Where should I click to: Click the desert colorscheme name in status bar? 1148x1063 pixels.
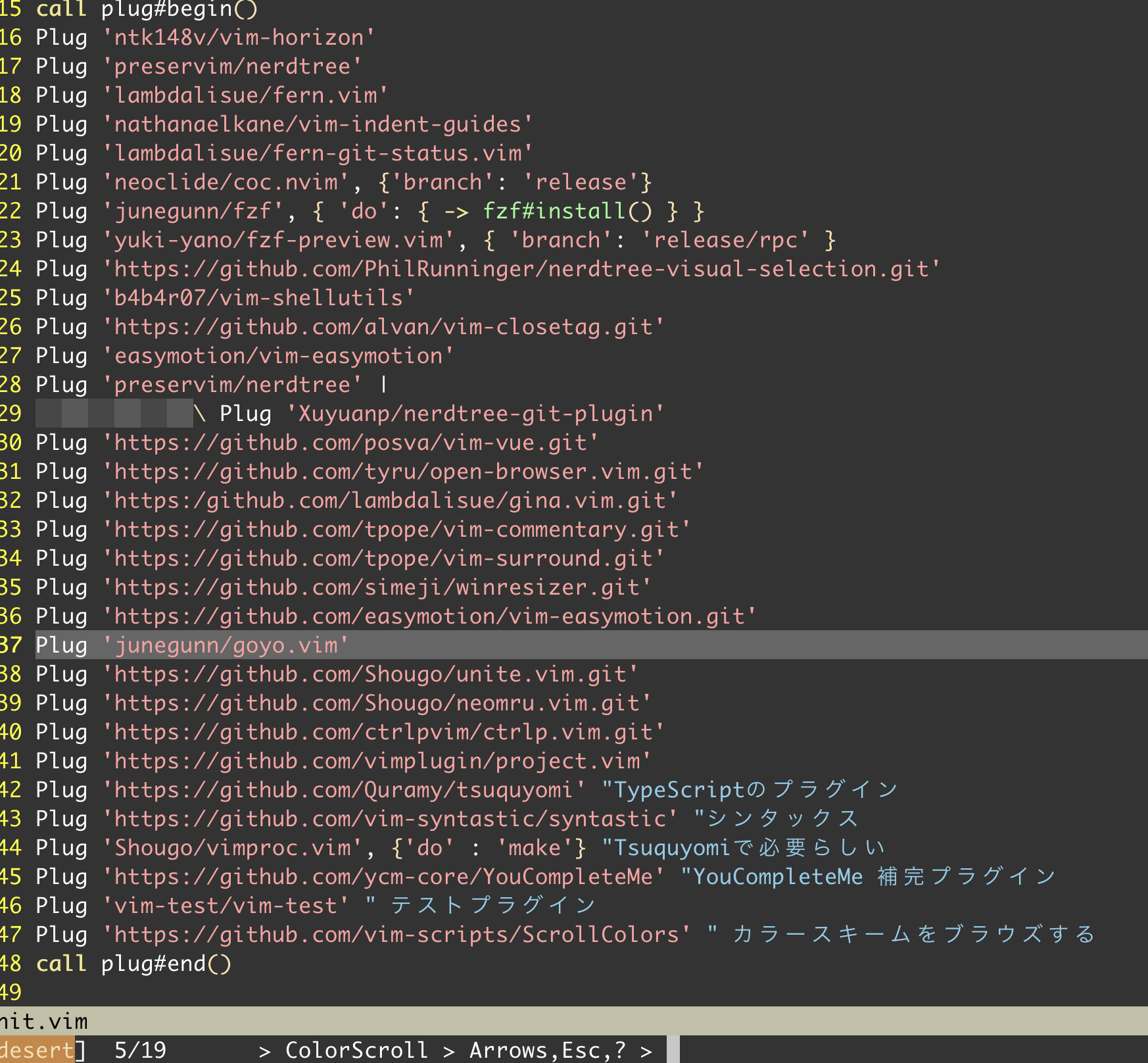click(x=36, y=1051)
